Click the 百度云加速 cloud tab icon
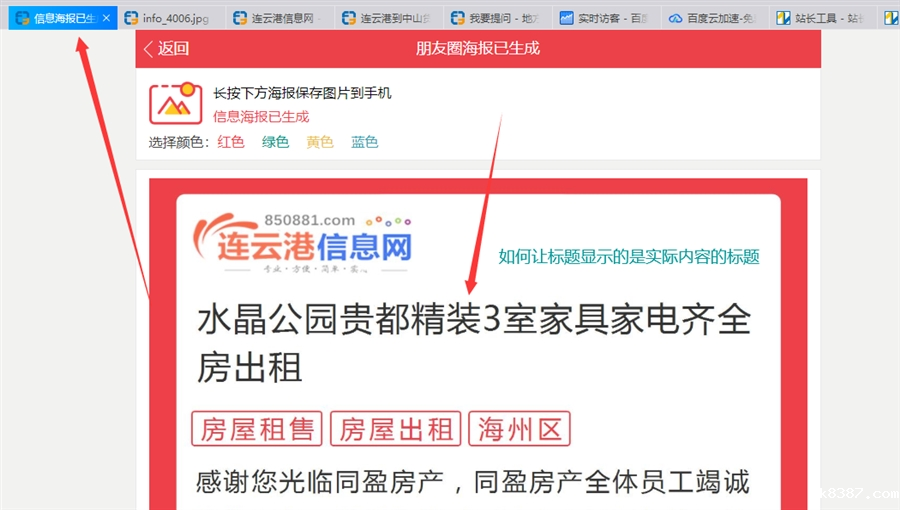Image resolution: width=900 pixels, height=510 pixels. tap(676, 18)
